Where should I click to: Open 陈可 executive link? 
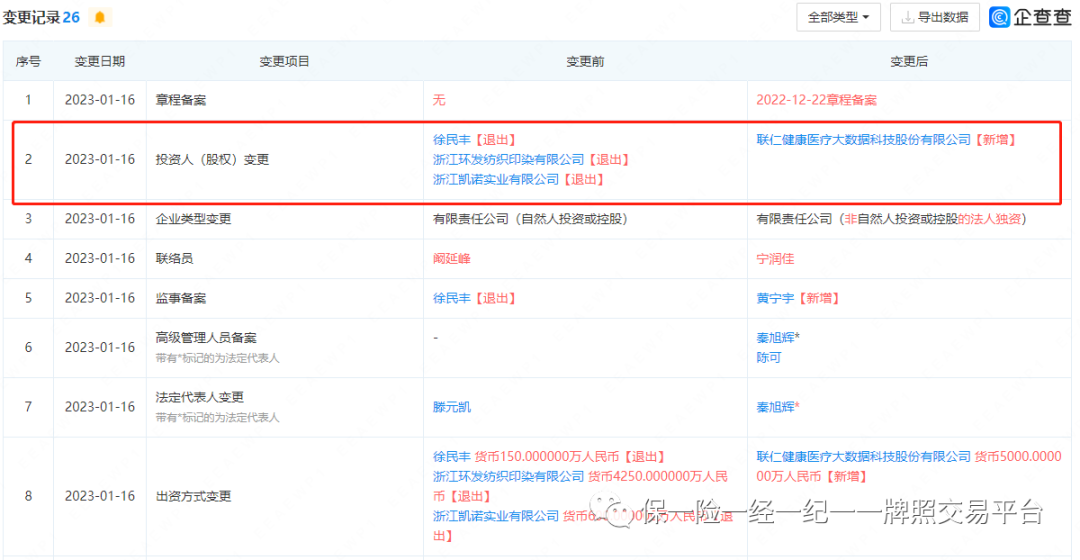[x=769, y=357]
